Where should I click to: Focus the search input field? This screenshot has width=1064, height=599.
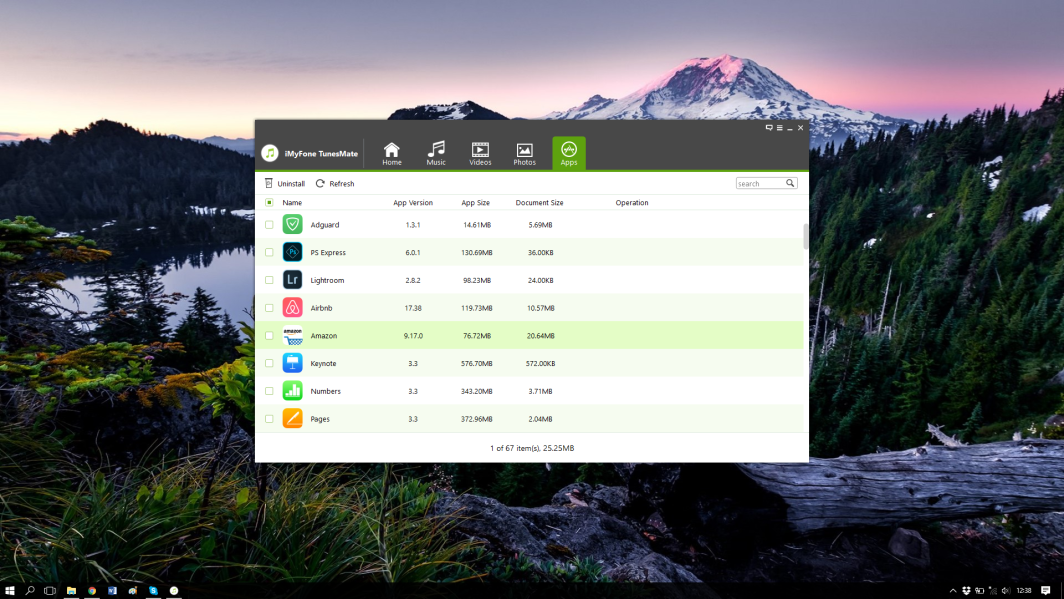point(760,184)
